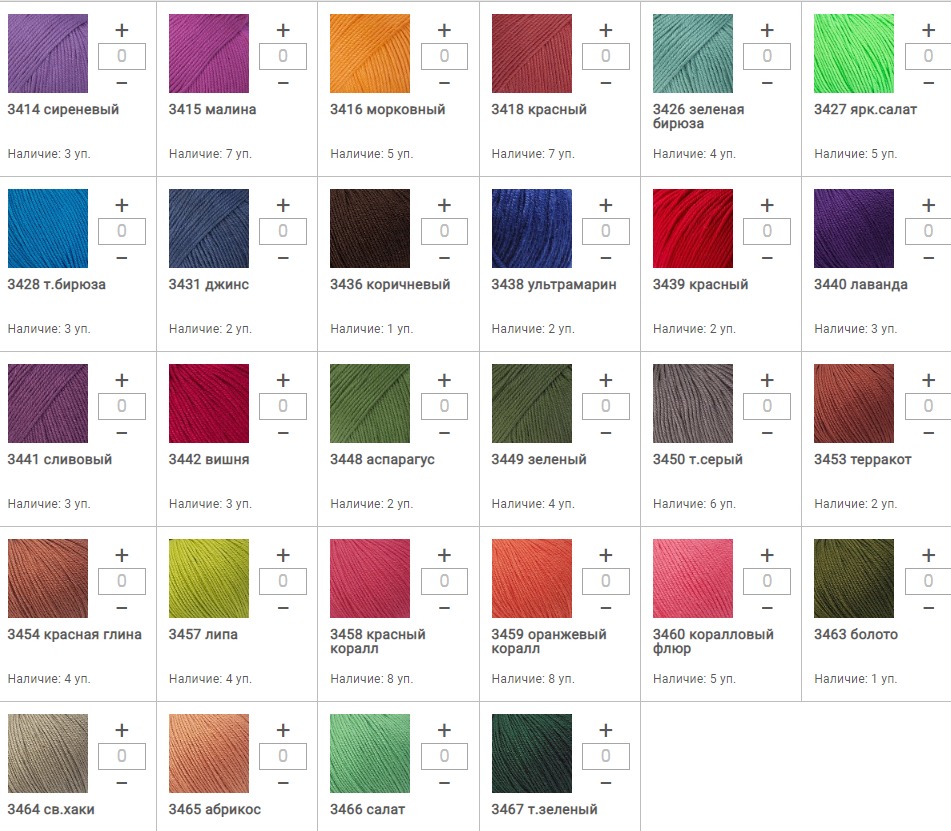Add one 3428 т.бирюза yarn
The width and height of the screenshot is (951, 831).
coord(122,205)
